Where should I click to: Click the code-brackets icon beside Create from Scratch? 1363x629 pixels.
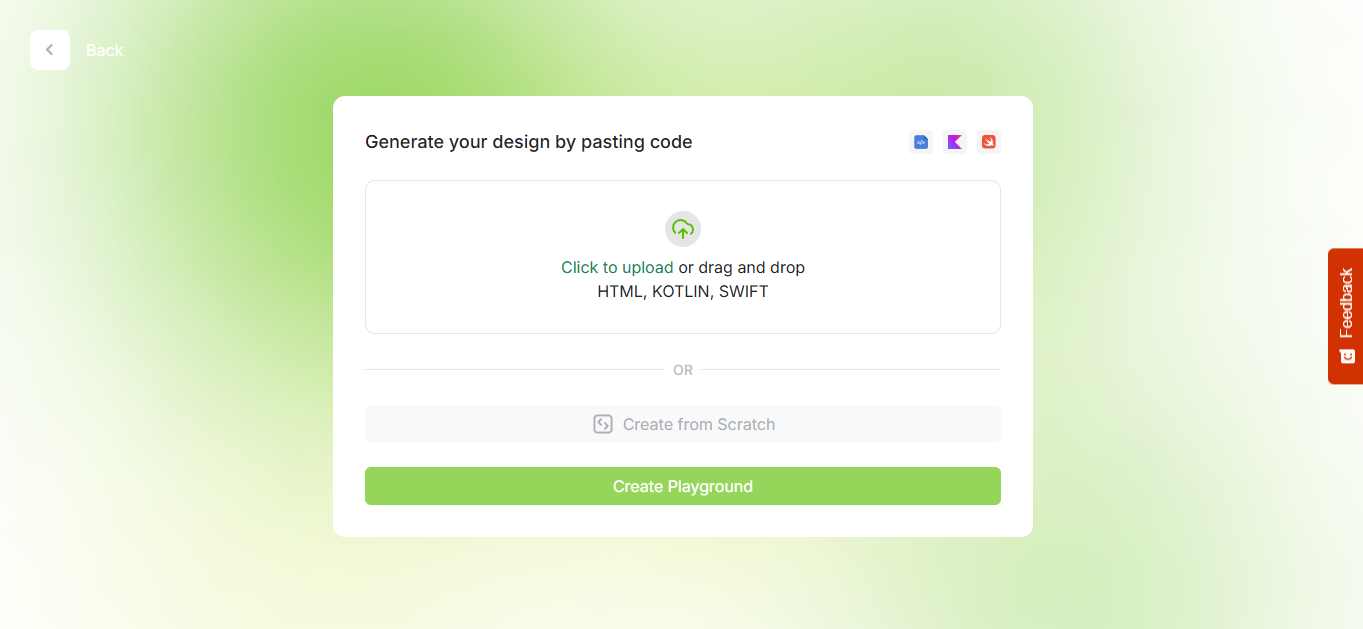click(x=603, y=424)
